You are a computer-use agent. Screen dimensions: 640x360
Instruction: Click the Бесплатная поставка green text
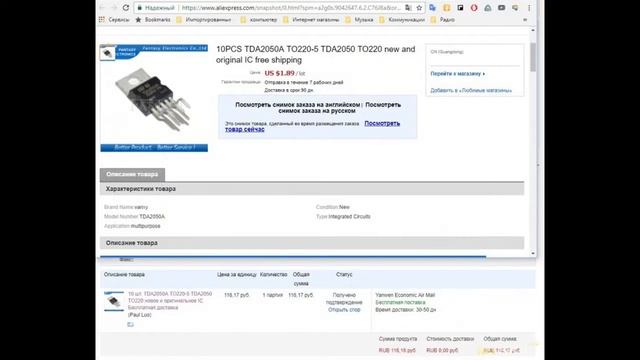coord(400,302)
